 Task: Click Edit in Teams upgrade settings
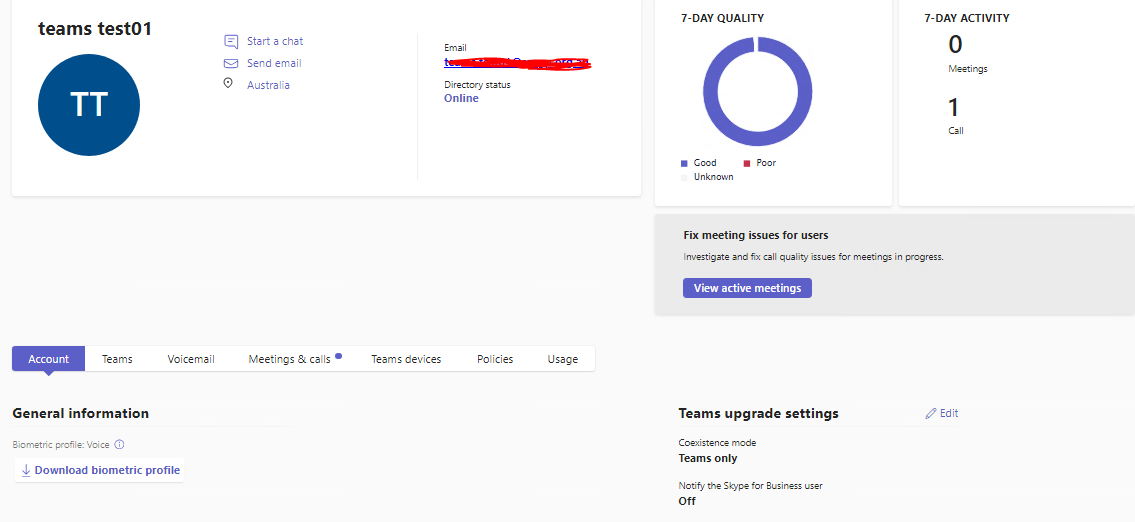click(x=949, y=413)
